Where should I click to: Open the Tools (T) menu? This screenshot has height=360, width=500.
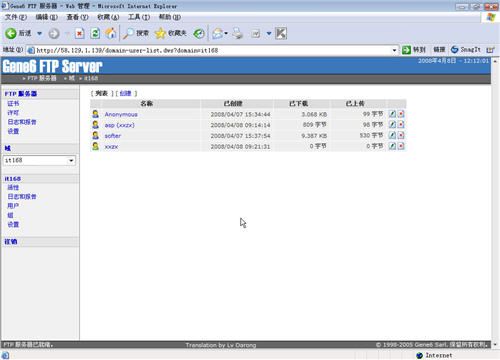139,17
